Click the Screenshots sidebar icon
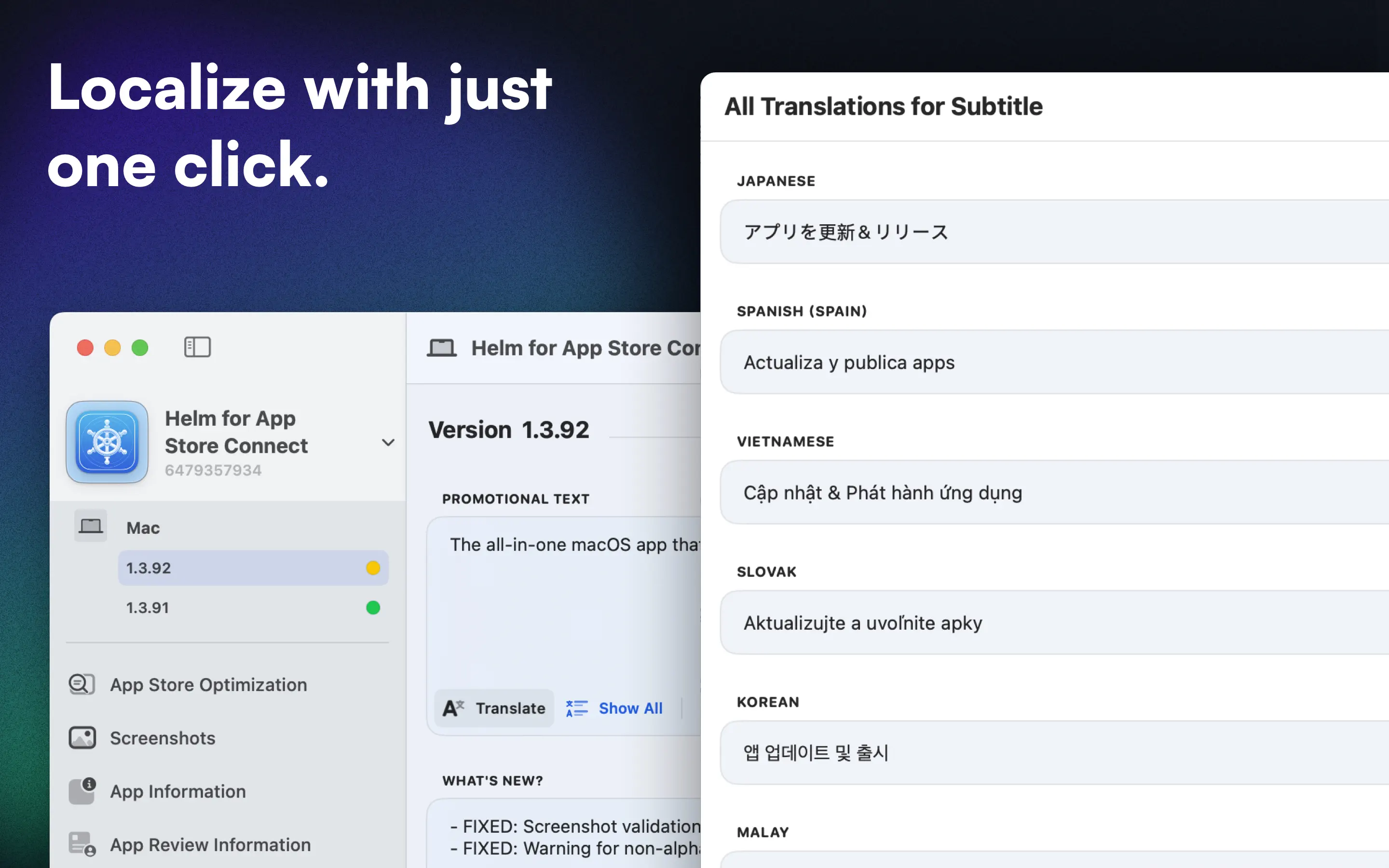 82,738
